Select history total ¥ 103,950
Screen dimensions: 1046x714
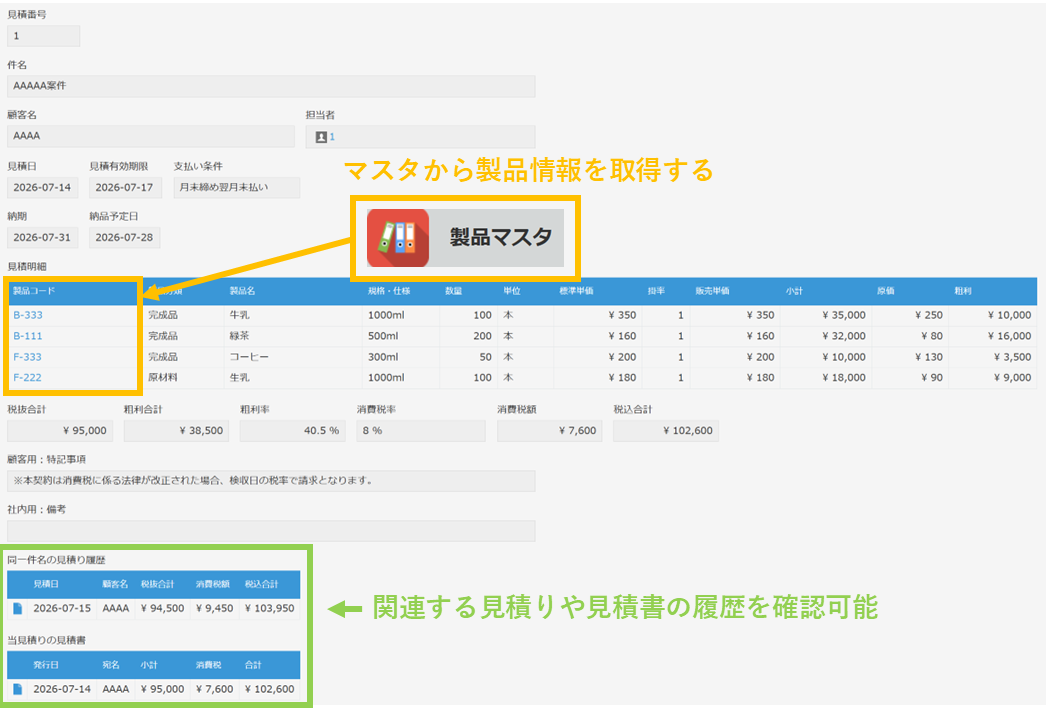click(270, 608)
